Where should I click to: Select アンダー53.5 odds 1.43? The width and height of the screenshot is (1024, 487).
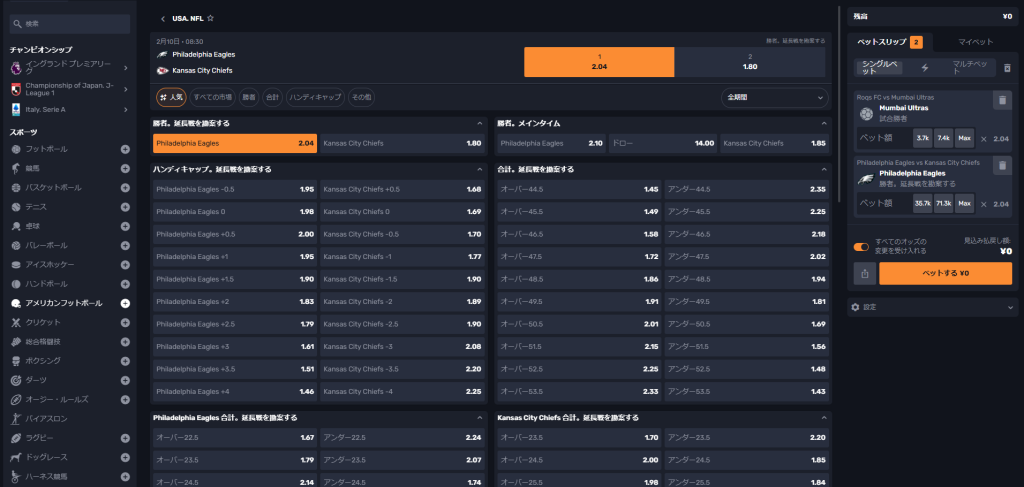[x=746, y=391]
